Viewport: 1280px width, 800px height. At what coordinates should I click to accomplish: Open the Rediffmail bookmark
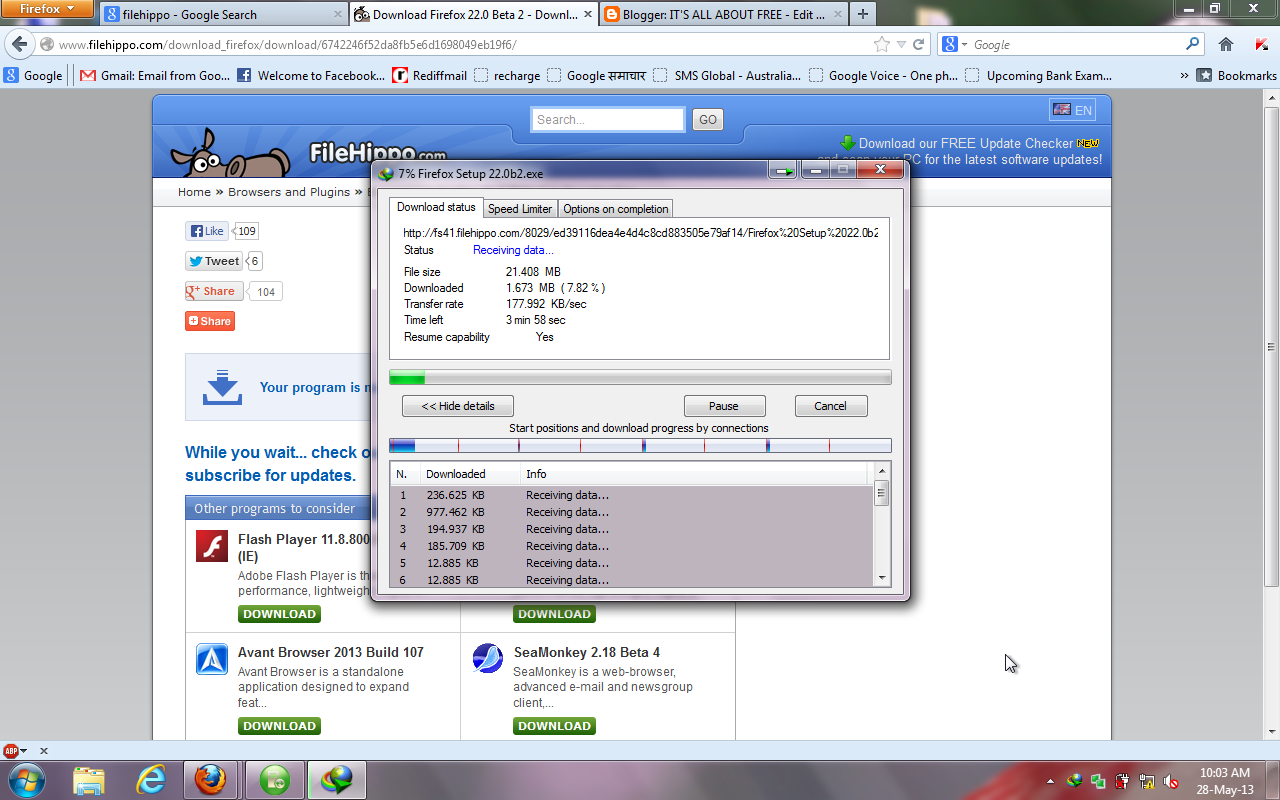pos(430,75)
